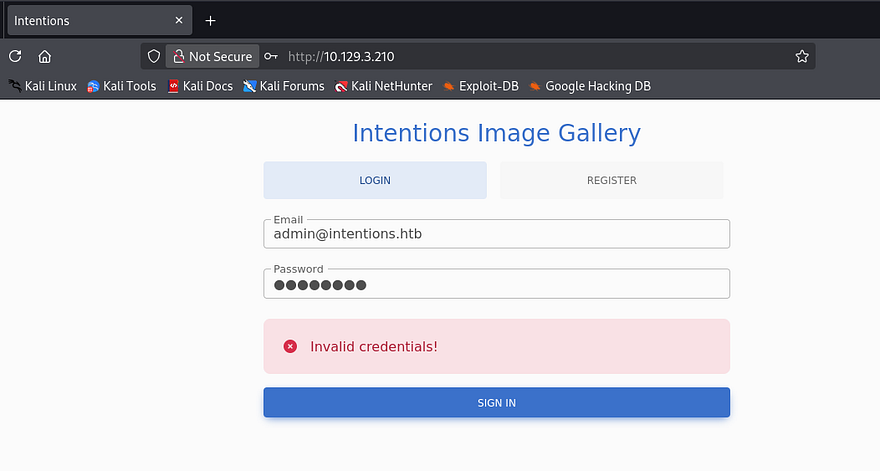The height and width of the screenshot is (471, 880).
Task: Open the Not Secure connection info
Action: click(x=212, y=57)
